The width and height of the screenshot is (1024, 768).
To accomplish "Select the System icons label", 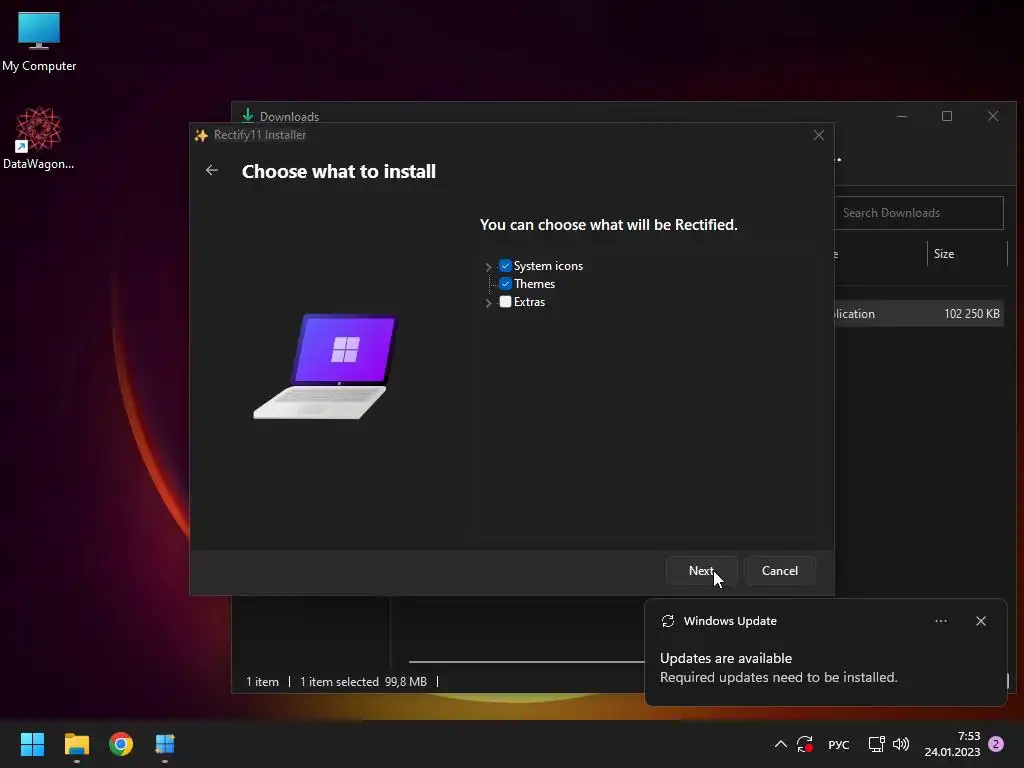I will coord(548,266).
